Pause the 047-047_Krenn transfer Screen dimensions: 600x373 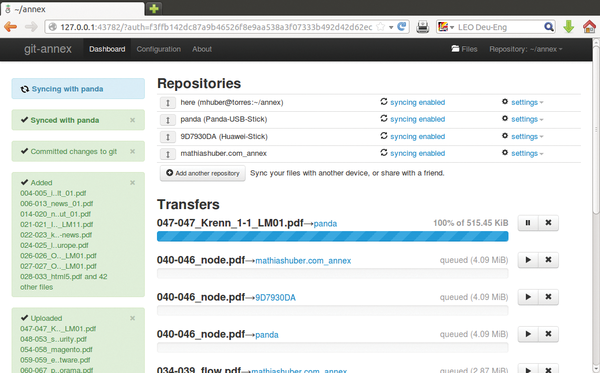click(x=528, y=223)
